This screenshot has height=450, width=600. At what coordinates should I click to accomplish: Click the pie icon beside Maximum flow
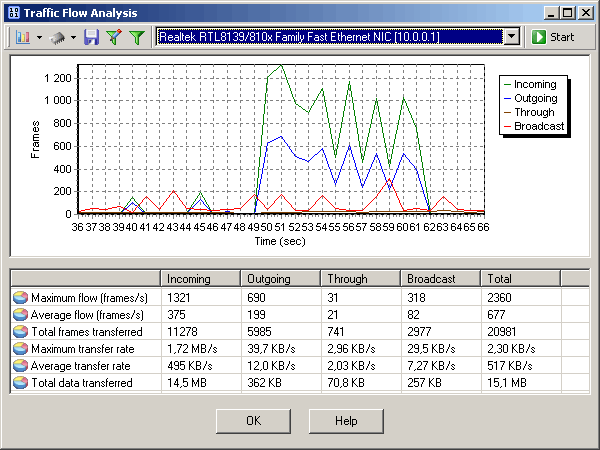(20, 298)
